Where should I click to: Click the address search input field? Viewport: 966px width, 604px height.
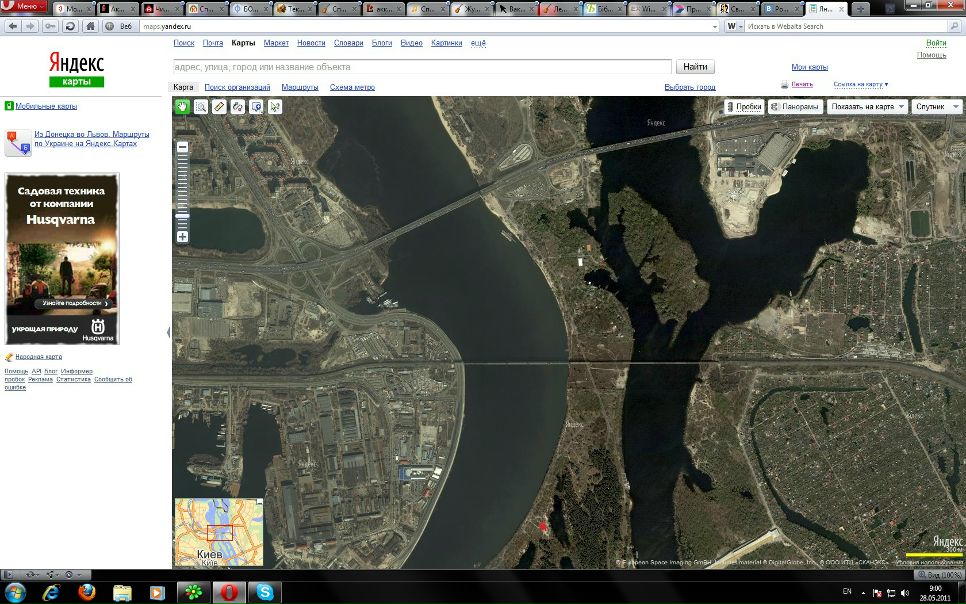pos(421,67)
